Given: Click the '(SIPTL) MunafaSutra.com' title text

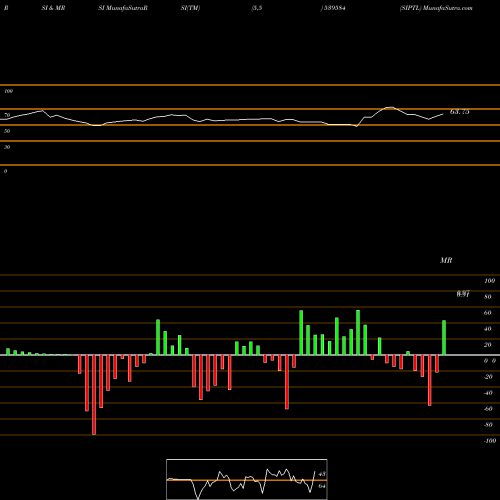Looking at the screenshot, I should click(x=436, y=8).
